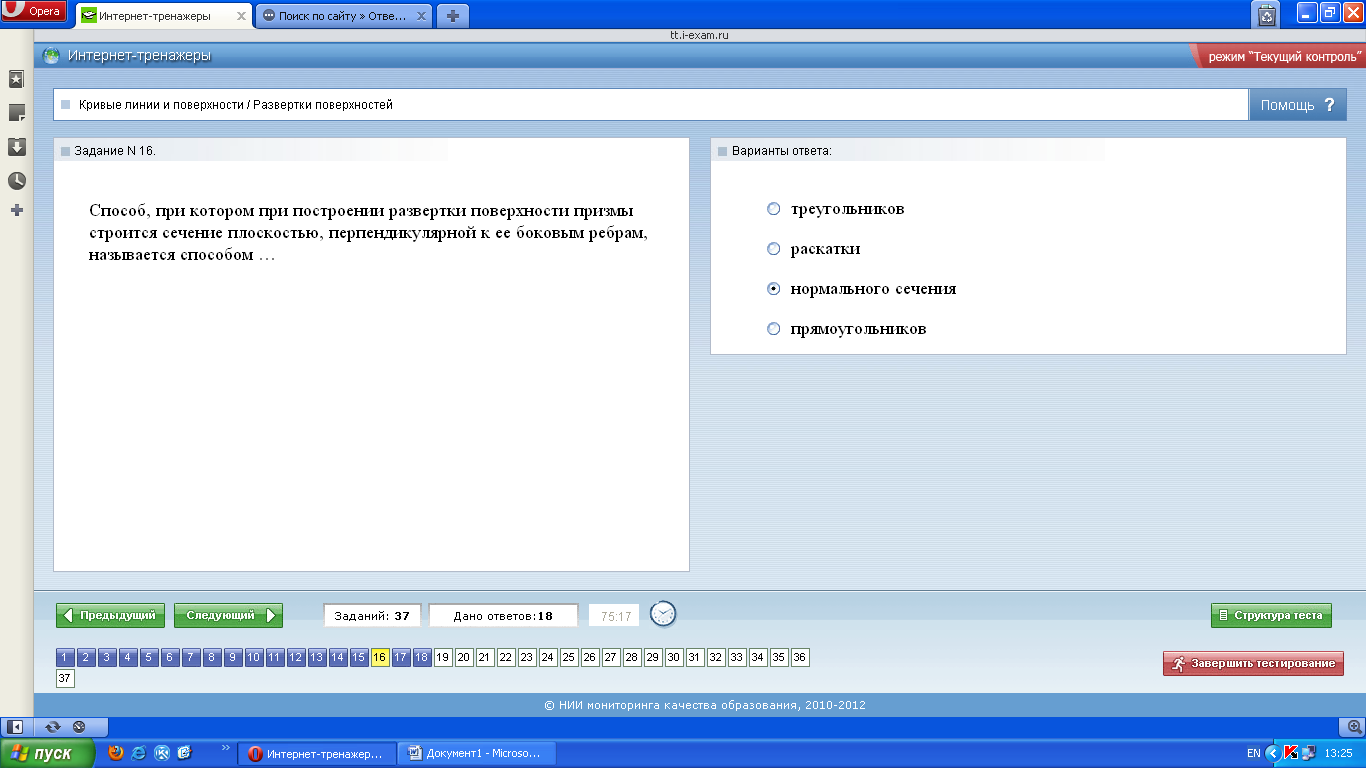Jump to question 33
1366x768 pixels.
[737, 657]
